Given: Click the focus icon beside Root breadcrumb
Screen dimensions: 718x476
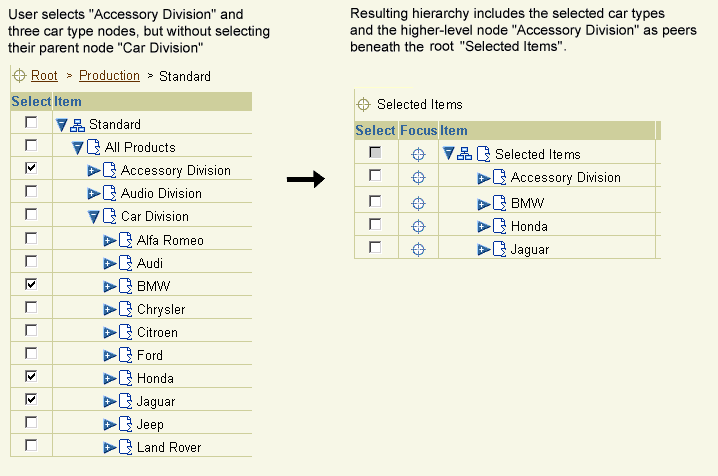Looking at the screenshot, I should (19, 76).
